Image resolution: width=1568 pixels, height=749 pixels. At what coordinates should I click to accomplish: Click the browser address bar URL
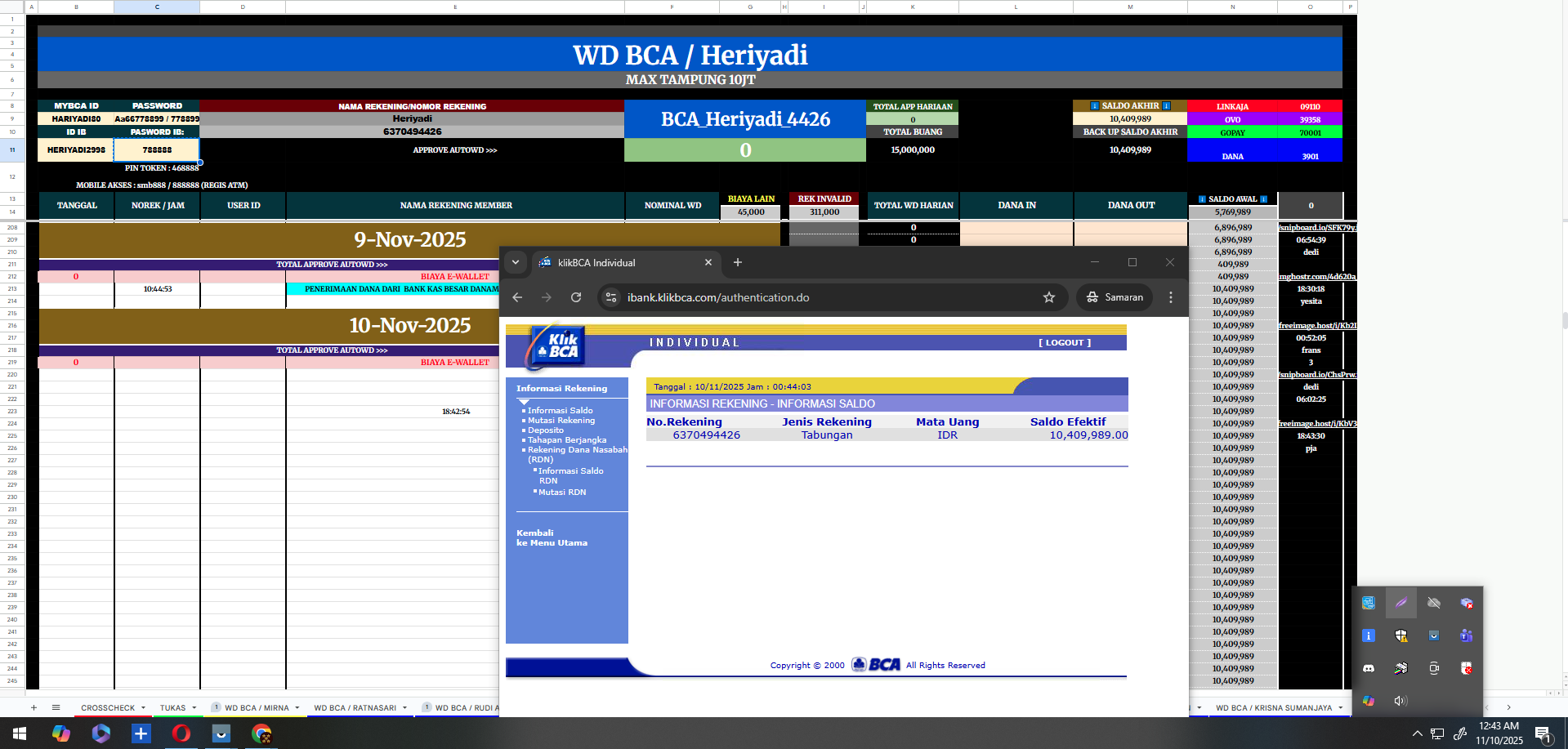point(718,297)
